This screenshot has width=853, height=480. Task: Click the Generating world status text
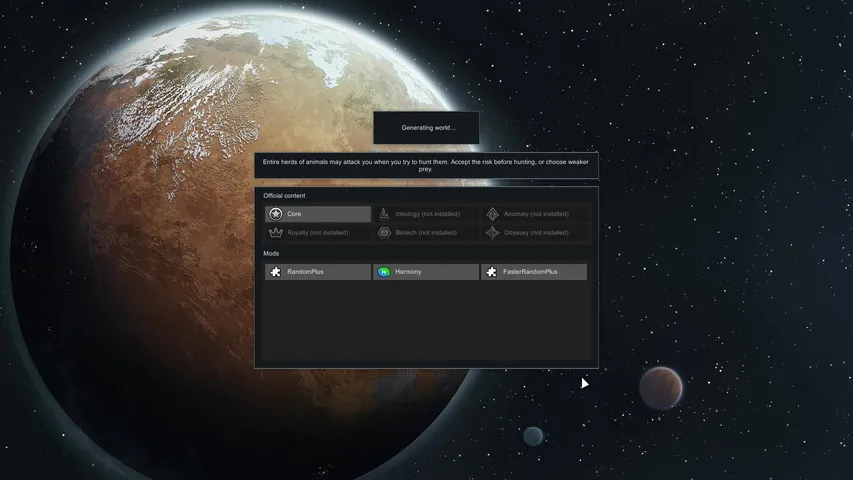(x=429, y=128)
